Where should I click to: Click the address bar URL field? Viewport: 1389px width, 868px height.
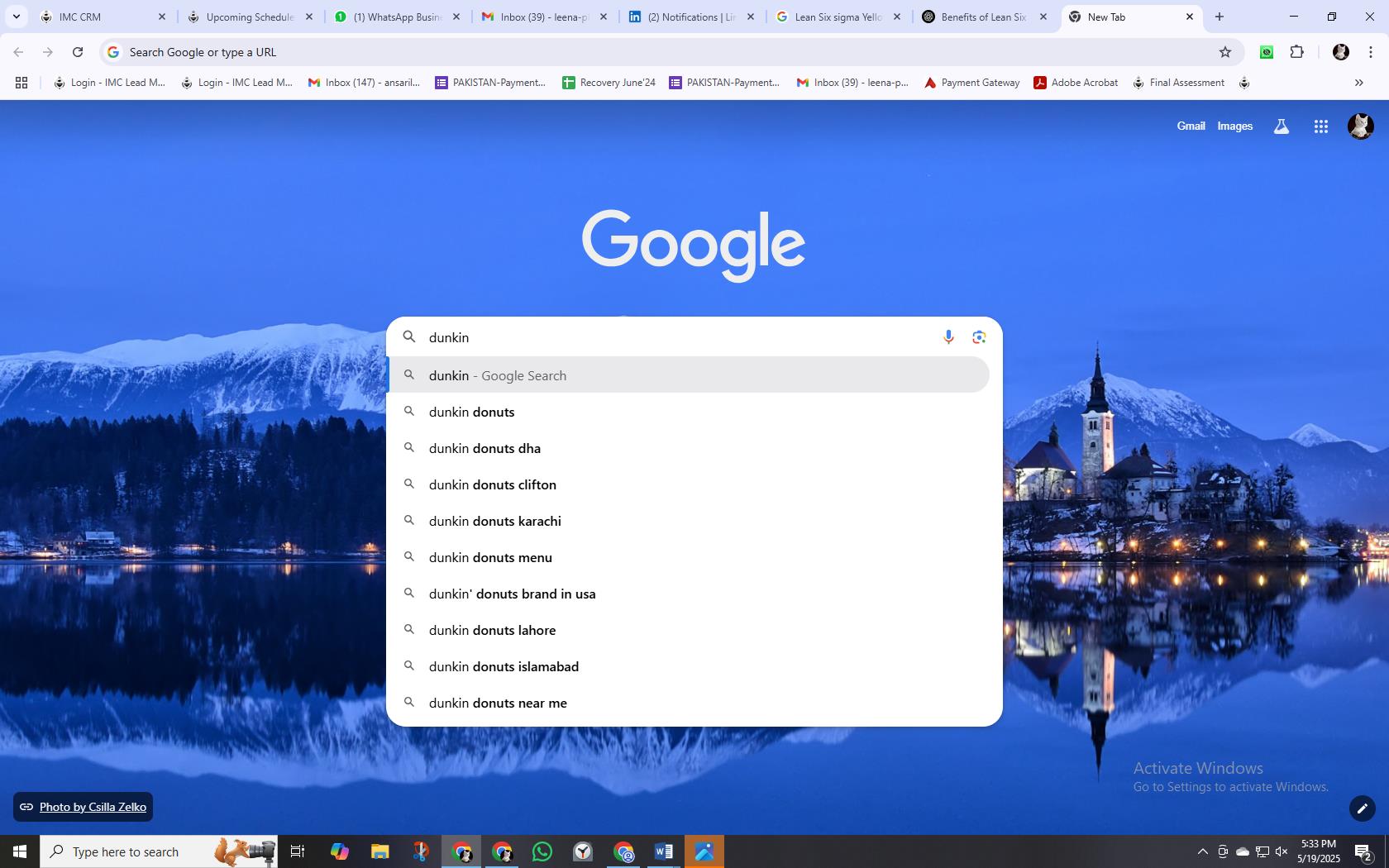pos(661,52)
